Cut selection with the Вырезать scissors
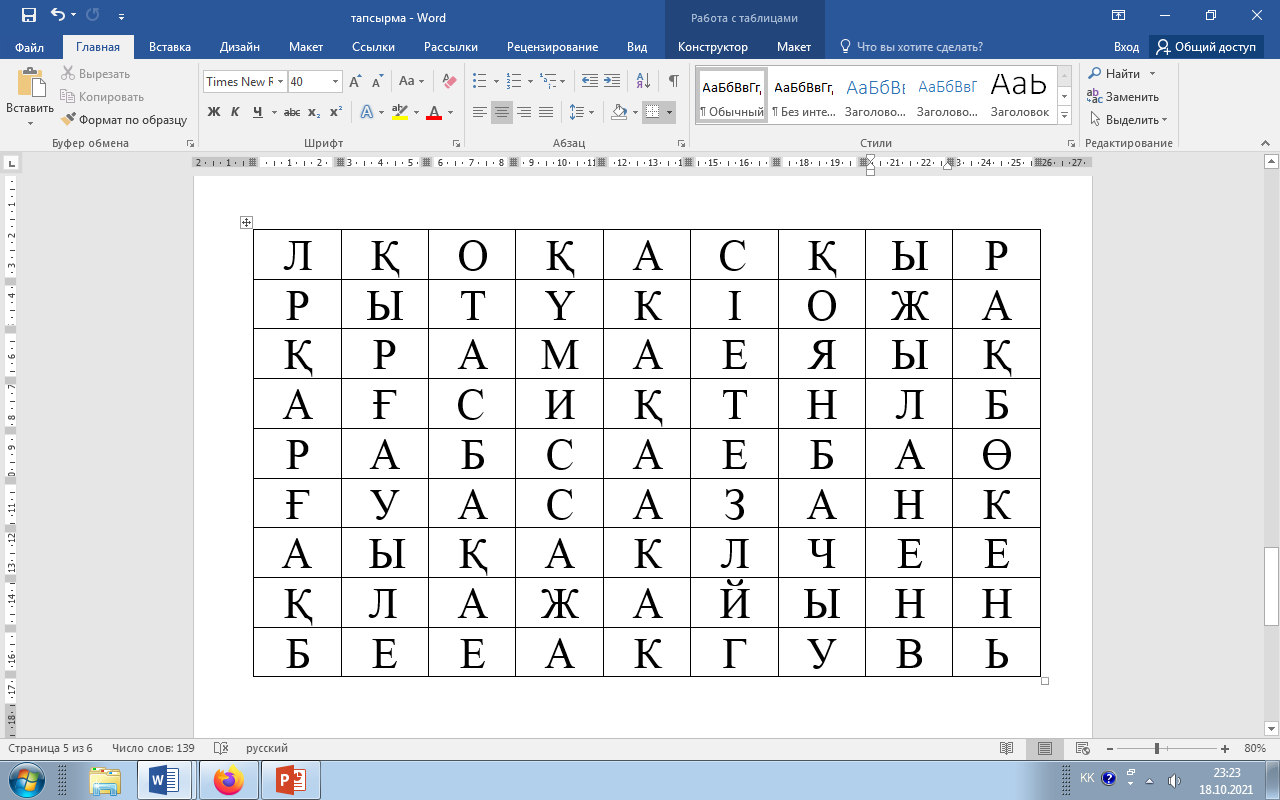This screenshot has width=1280, height=800. pos(96,74)
